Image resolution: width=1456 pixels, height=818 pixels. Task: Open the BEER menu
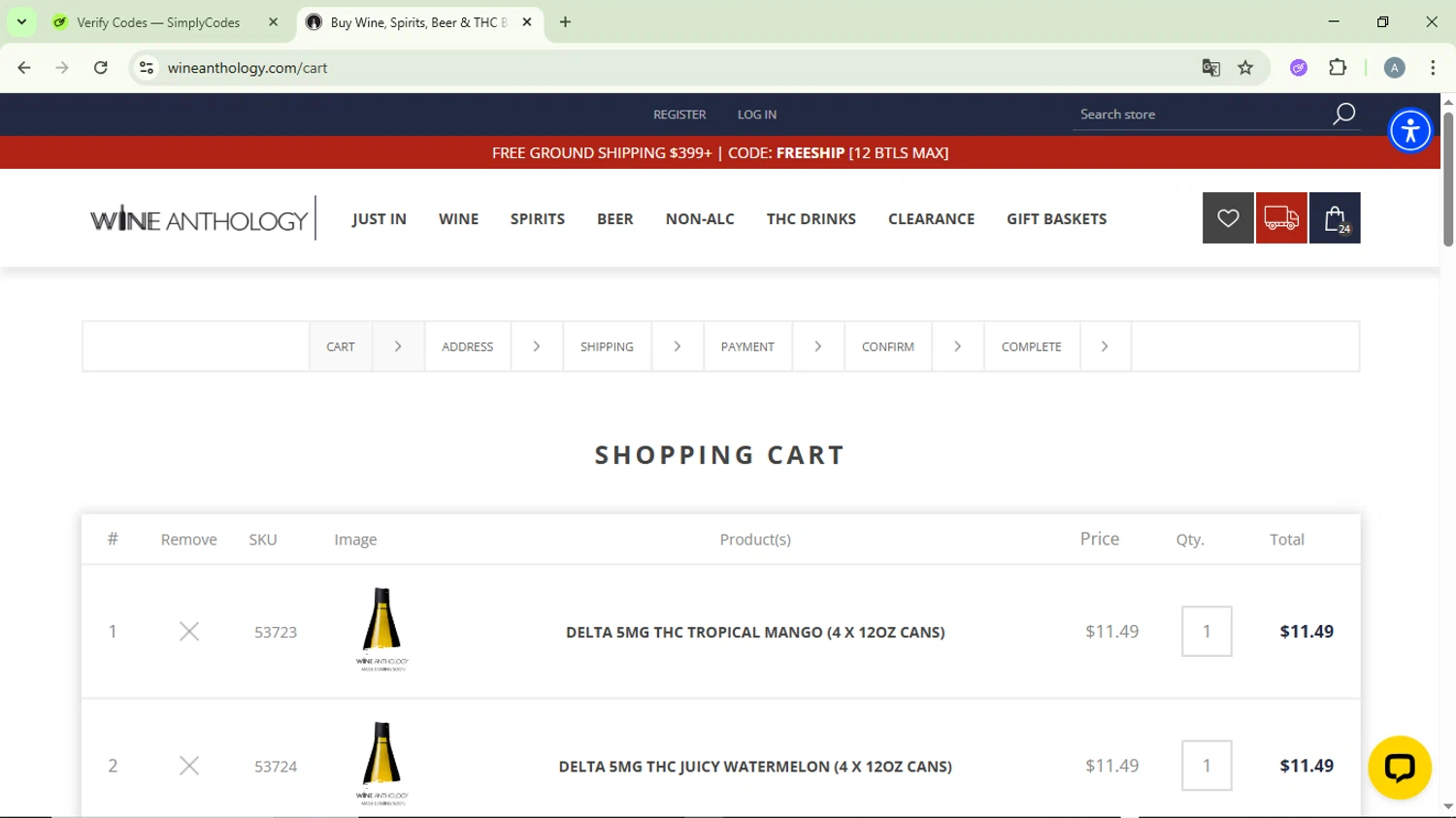(615, 219)
